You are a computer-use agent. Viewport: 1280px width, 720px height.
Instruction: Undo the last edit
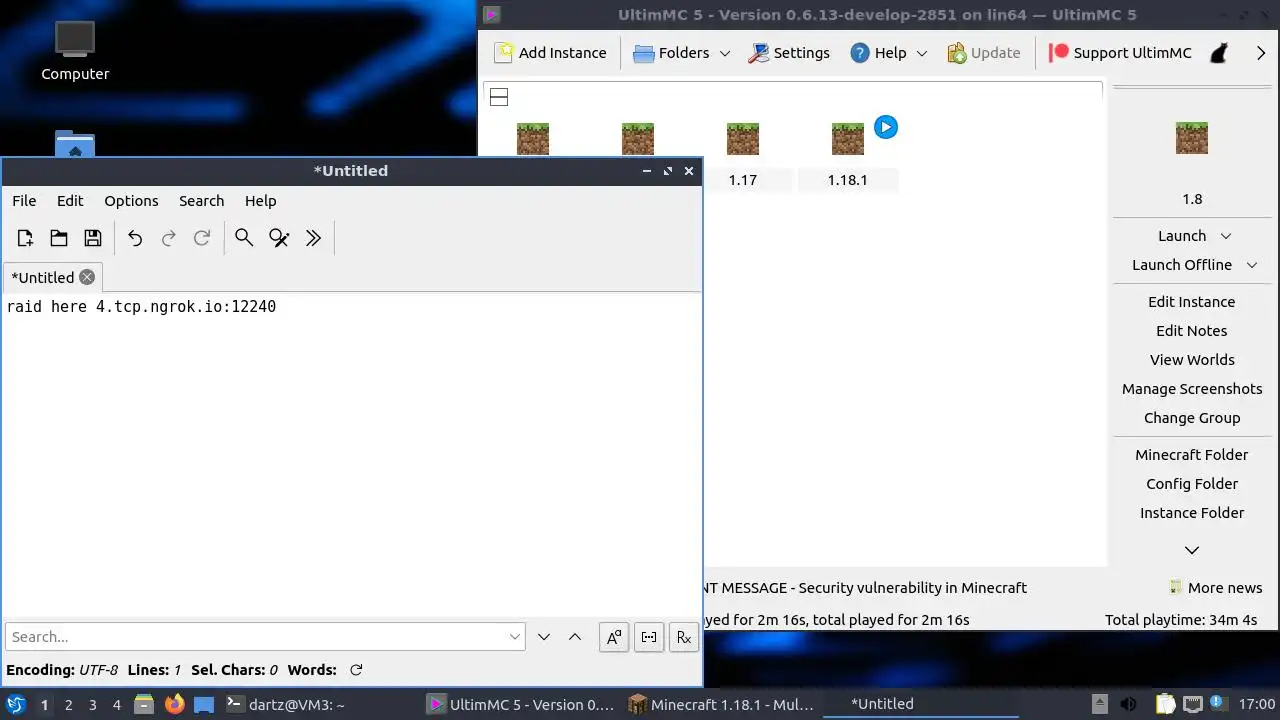click(135, 238)
